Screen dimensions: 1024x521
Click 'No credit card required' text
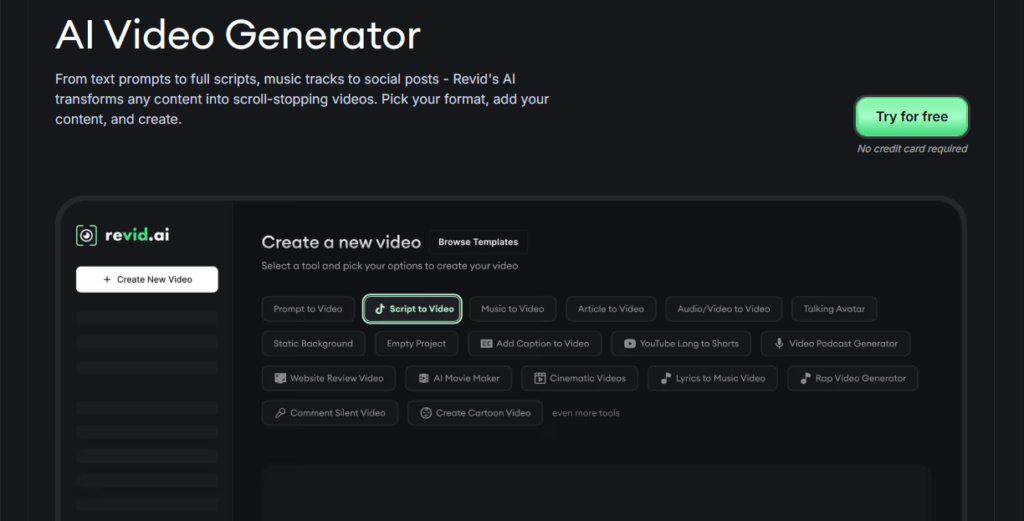click(x=912, y=149)
